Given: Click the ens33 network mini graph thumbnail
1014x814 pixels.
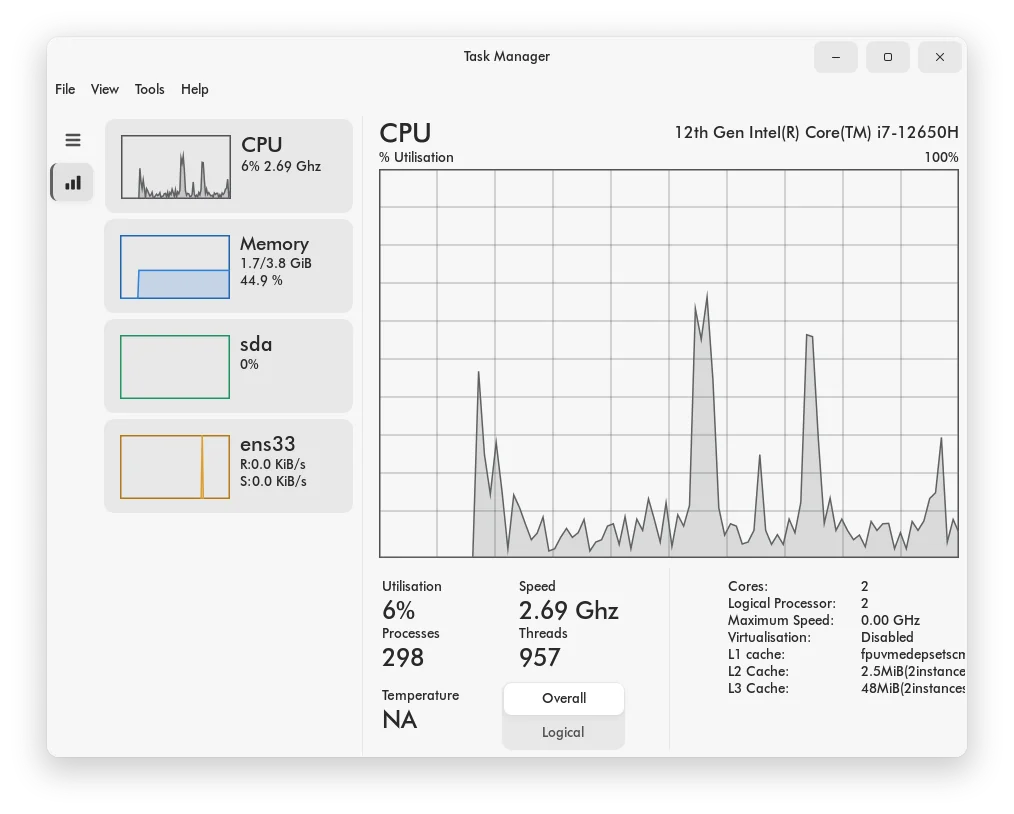Looking at the screenshot, I should click(x=175, y=467).
